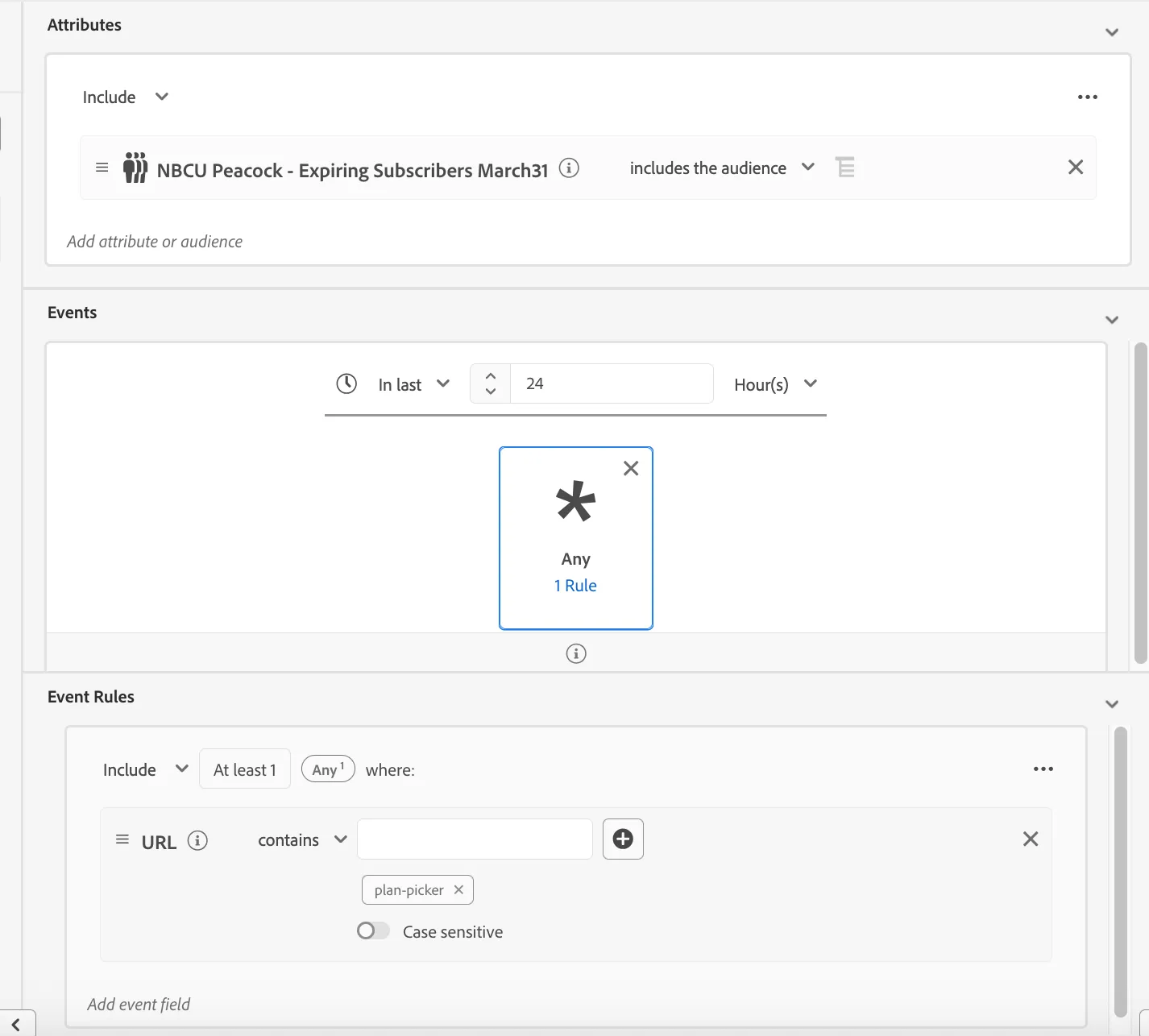Click the info icon beside the NBCU Peacock audience
The height and width of the screenshot is (1036, 1149).
point(569,168)
